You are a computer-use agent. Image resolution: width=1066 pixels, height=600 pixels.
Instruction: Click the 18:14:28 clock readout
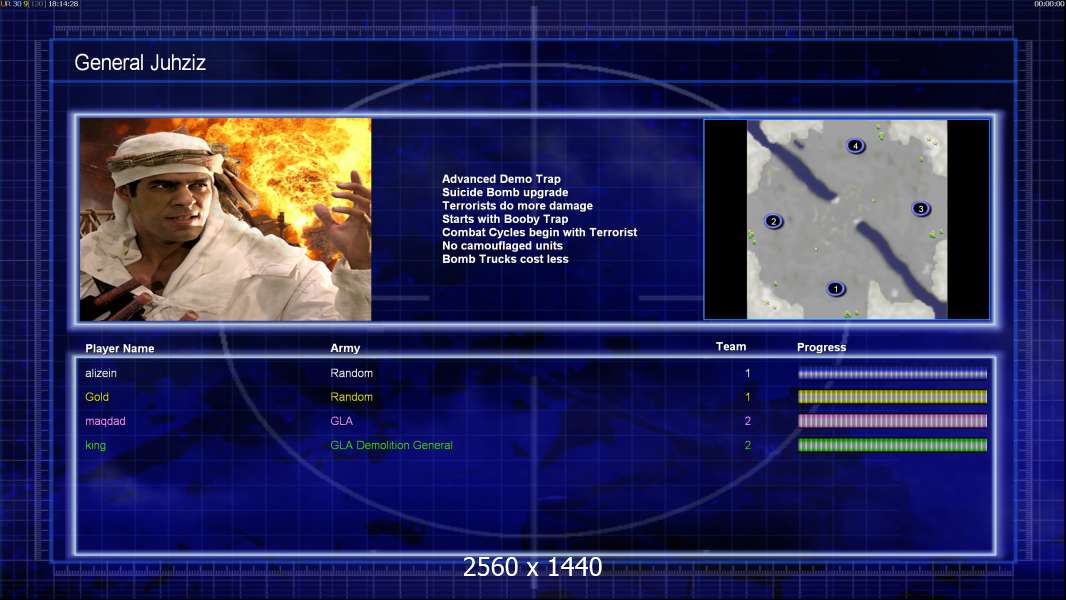[x=63, y=4]
